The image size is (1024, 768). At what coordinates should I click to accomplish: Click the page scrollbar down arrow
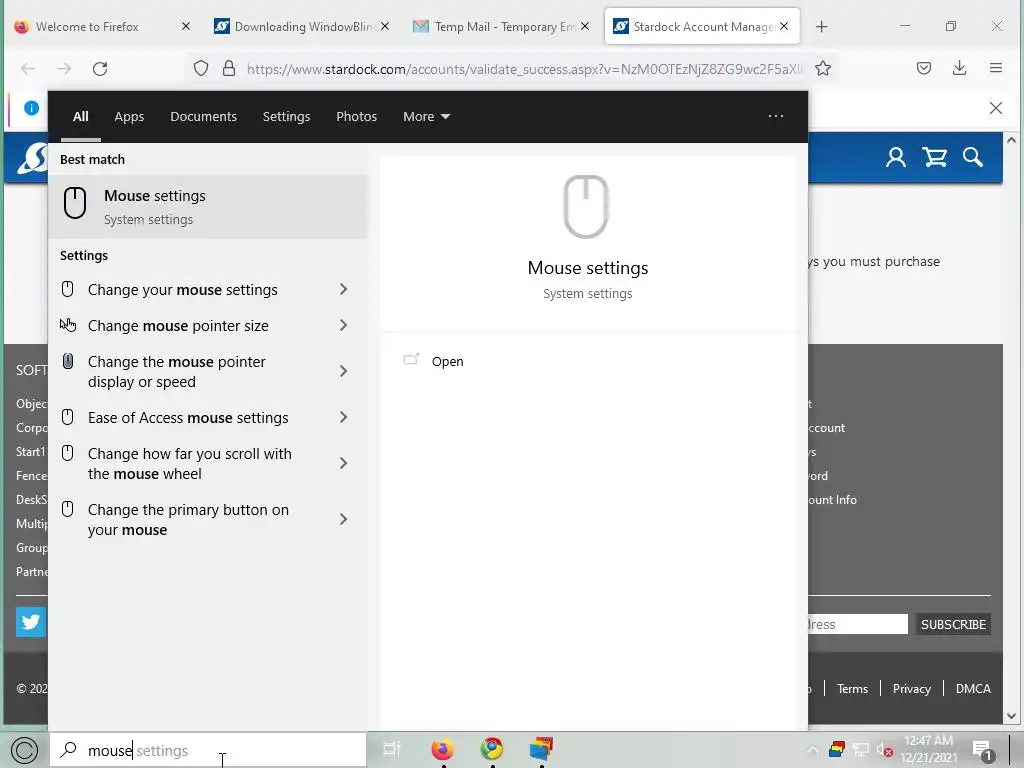click(x=1012, y=716)
